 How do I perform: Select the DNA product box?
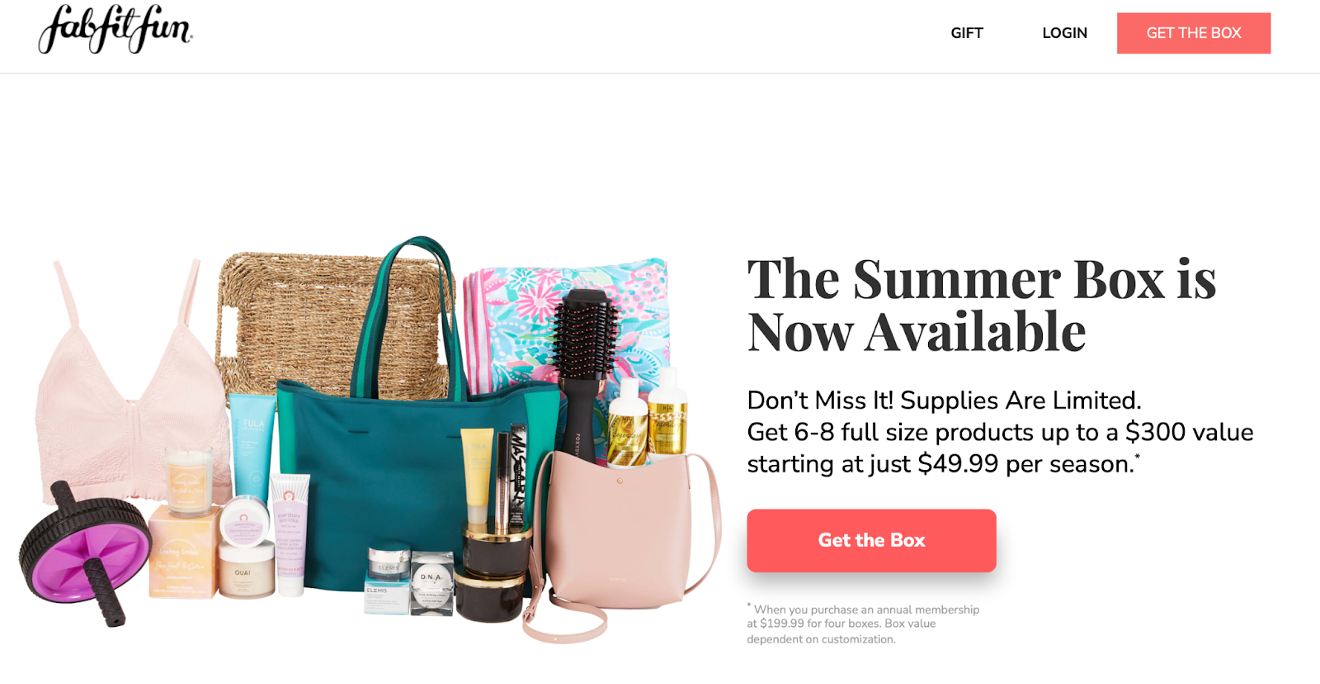click(432, 583)
